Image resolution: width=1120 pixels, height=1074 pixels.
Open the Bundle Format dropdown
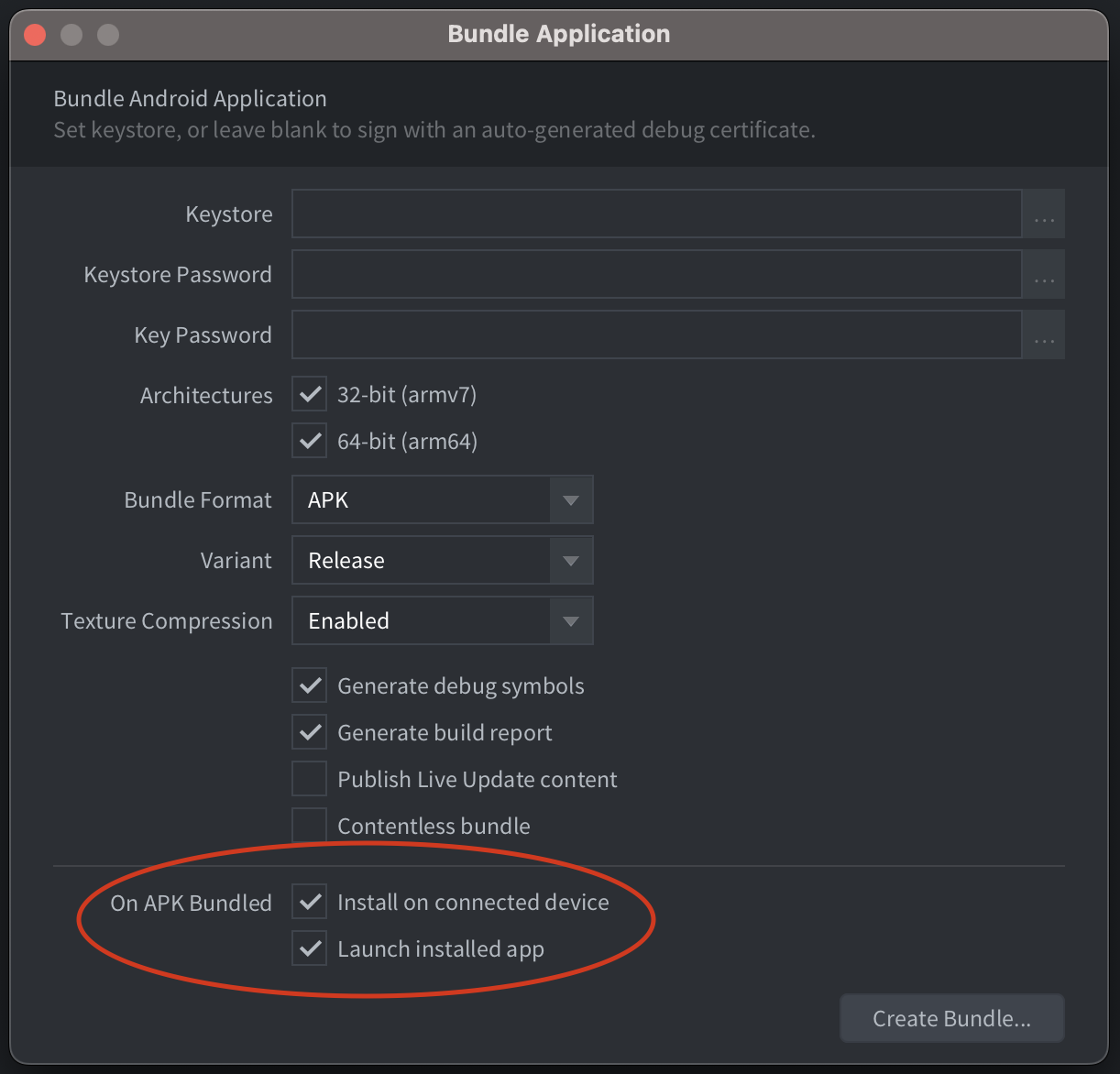click(x=570, y=499)
